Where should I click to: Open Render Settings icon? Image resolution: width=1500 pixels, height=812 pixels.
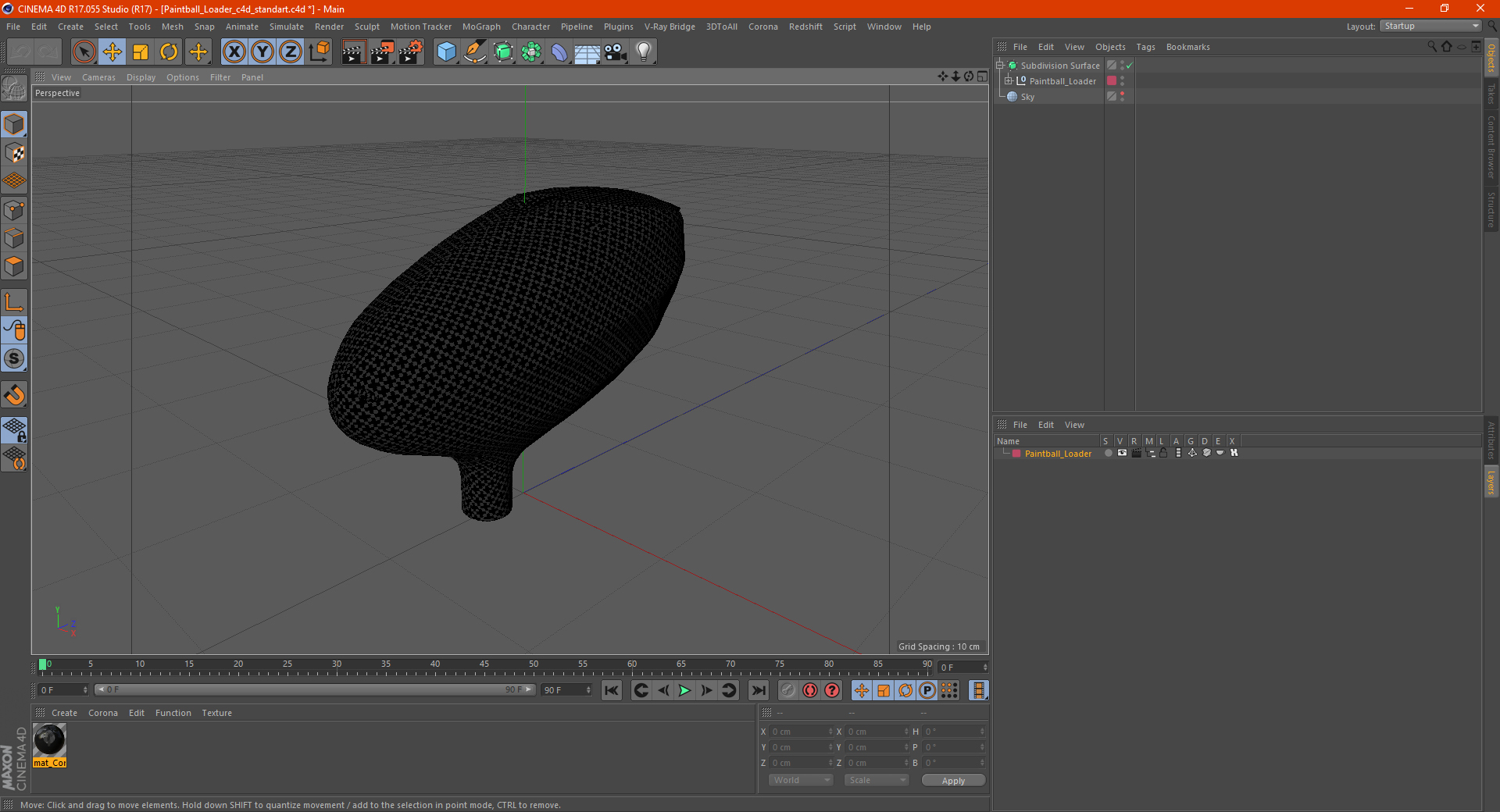click(x=411, y=52)
